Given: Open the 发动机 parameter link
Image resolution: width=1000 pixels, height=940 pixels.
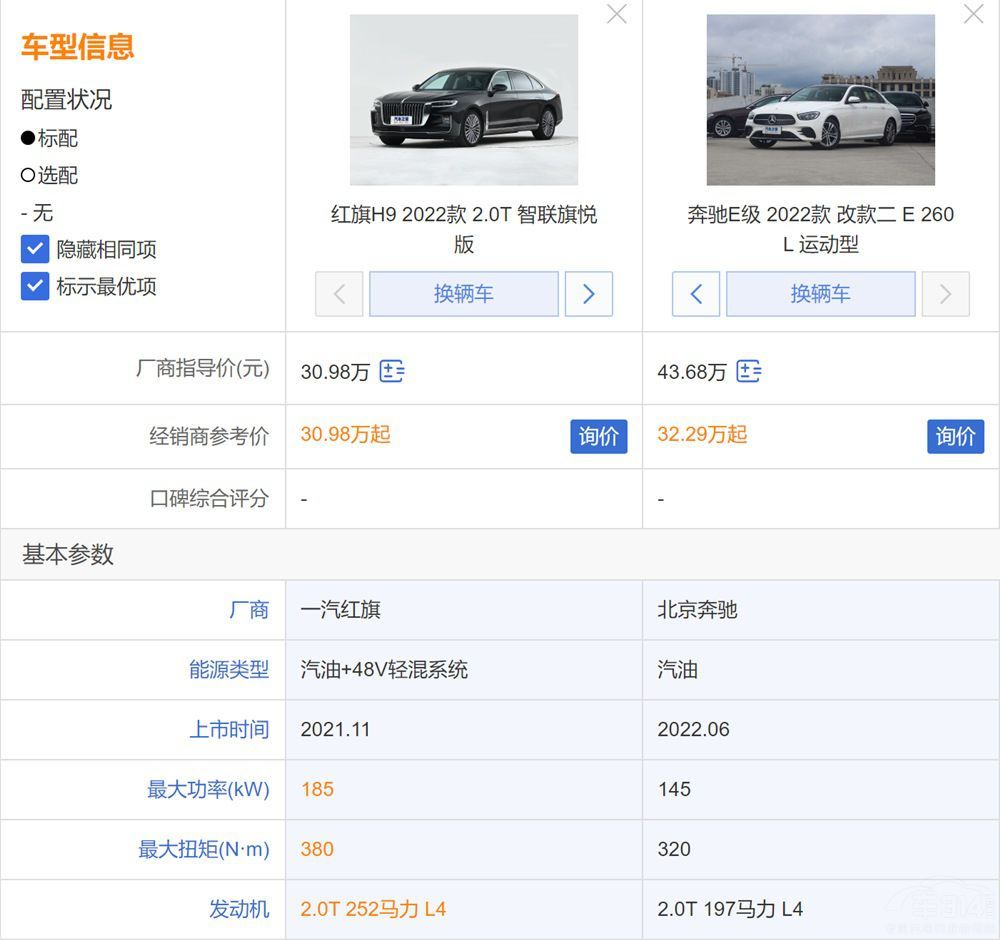Looking at the screenshot, I should [x=240, y=908].
